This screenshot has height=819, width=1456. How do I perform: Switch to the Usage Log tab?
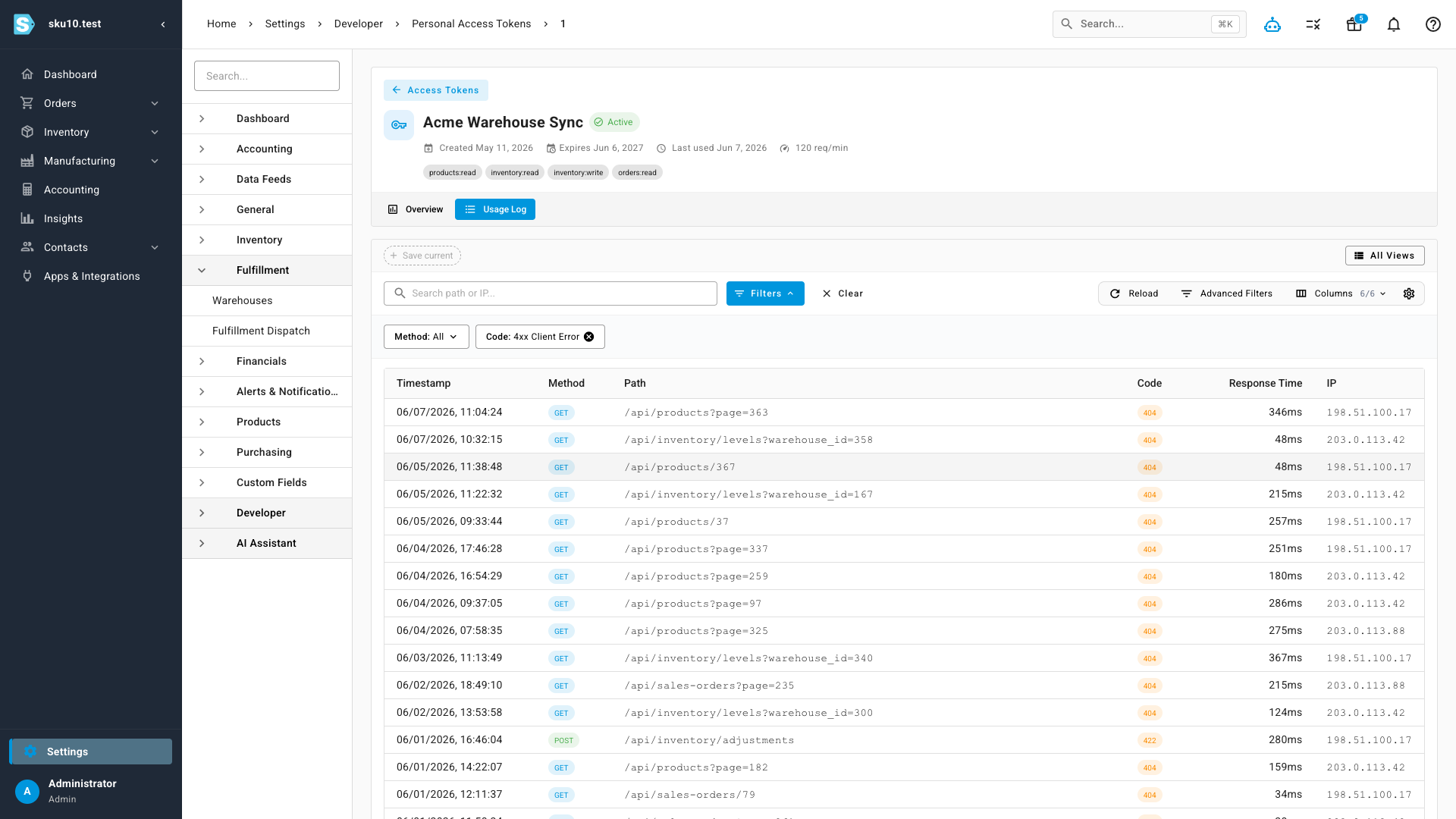pos(495,209)
